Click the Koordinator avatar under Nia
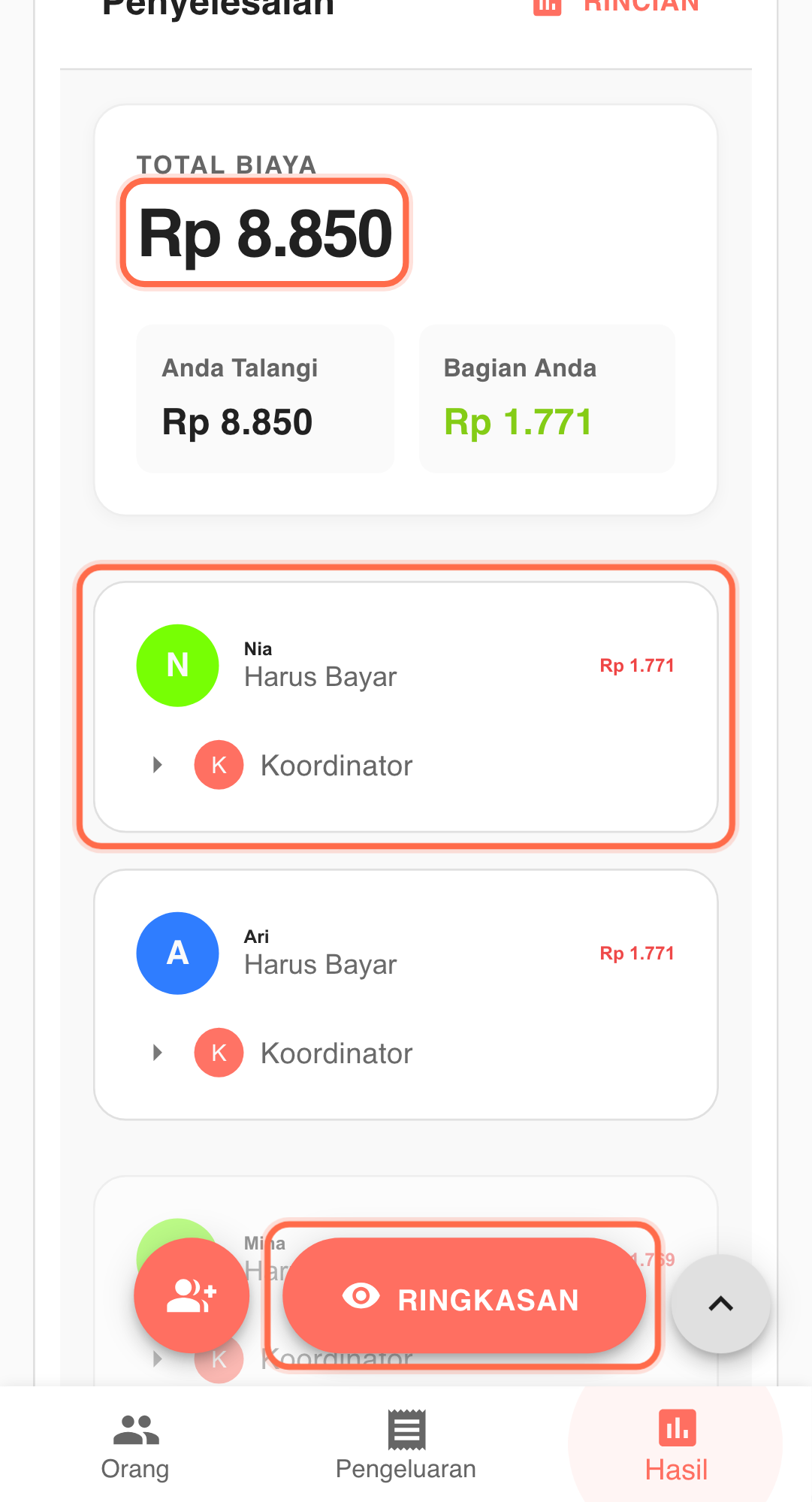The width and height of the screenshot is (812, 1502). [219, 766]
